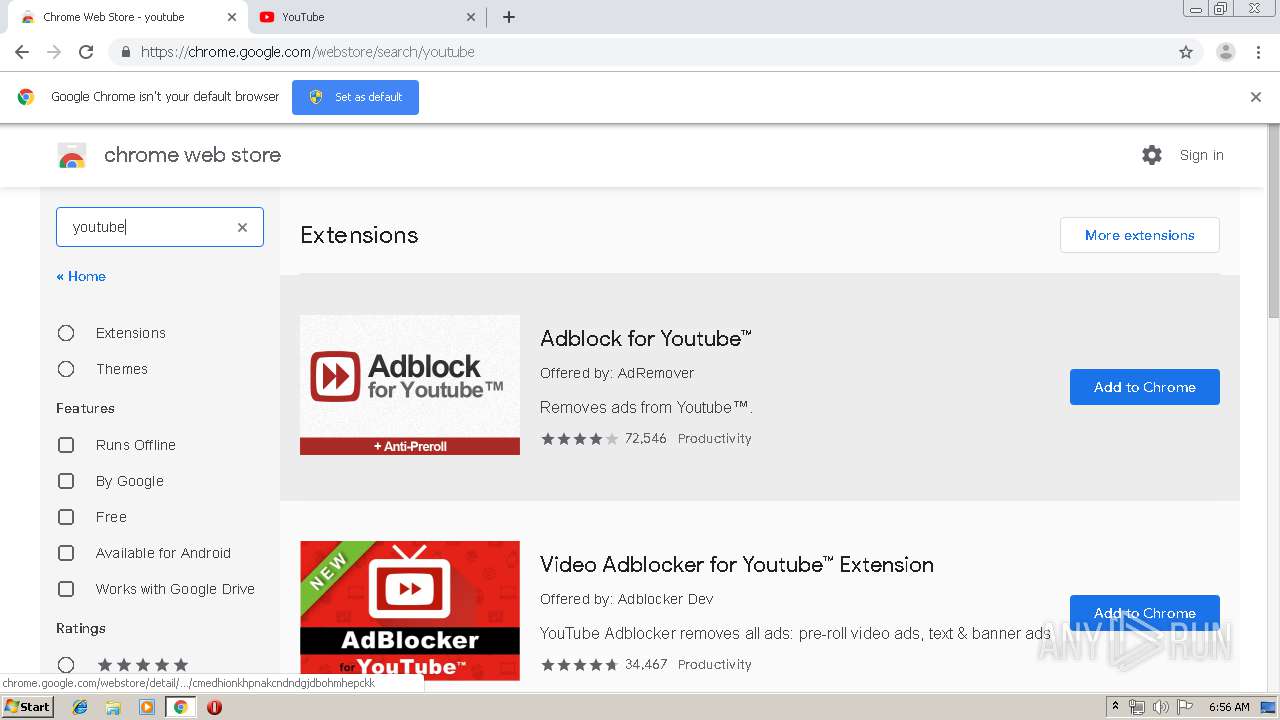Screen dimensions: 1280x720
Task: Click the Chrome taskbar icon
Action: coord(181,707)
